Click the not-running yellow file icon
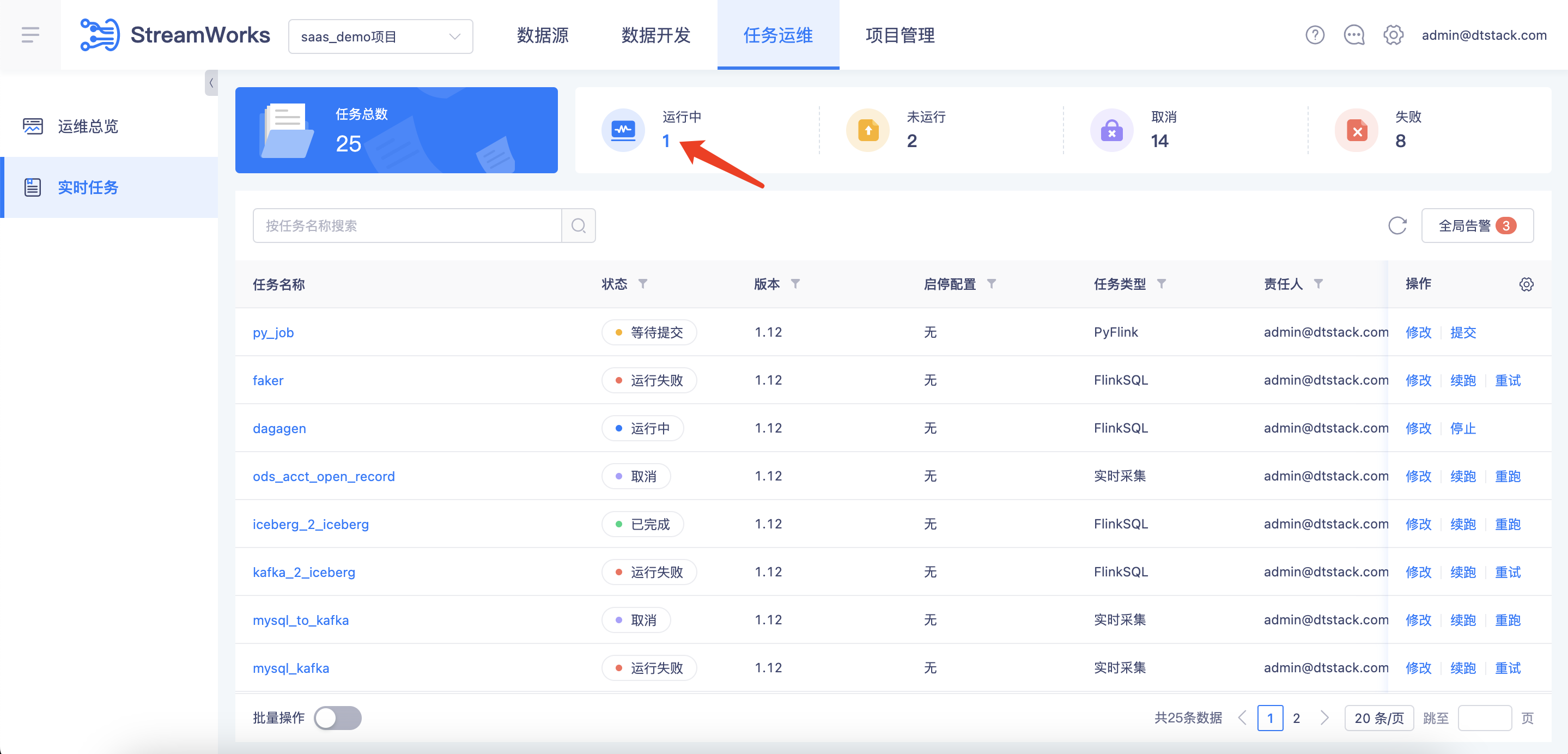 867,130
